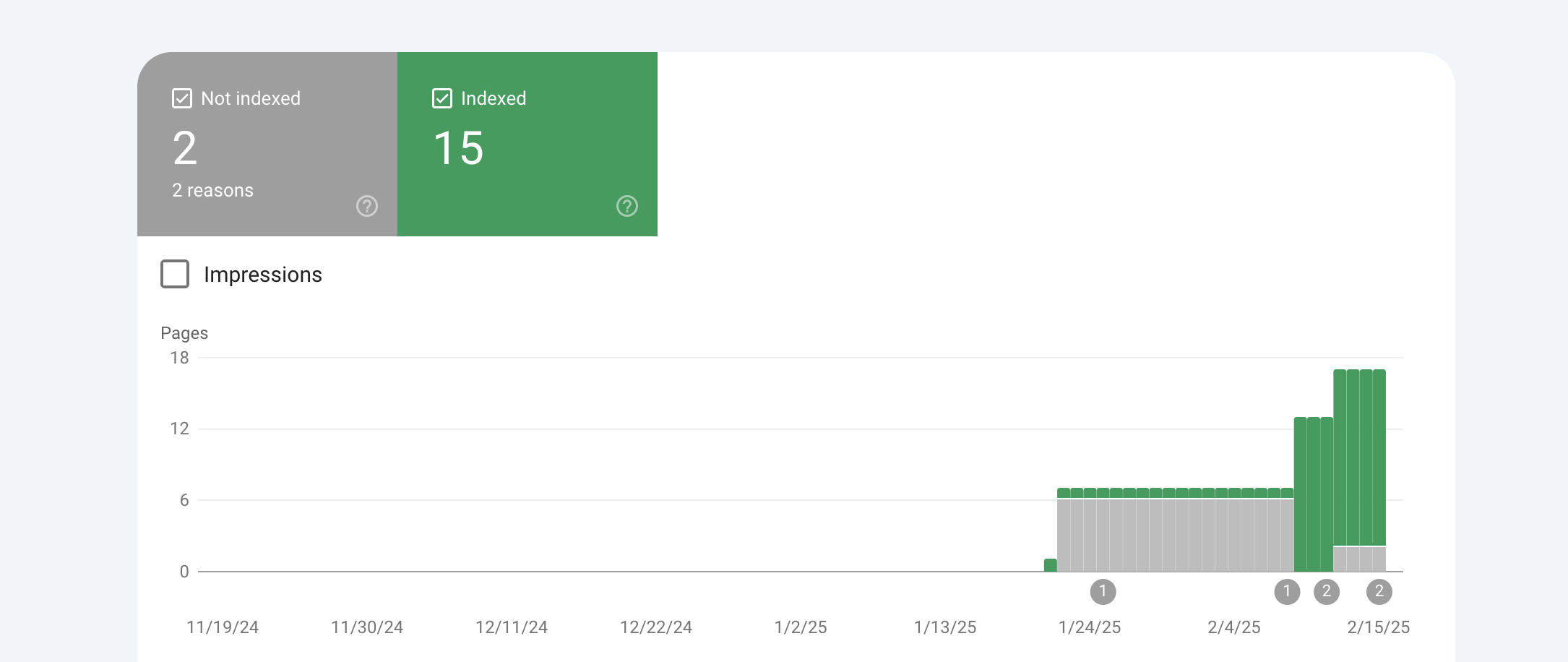Click the small single green bar at chart start
This screenshot has height=662, width=1568.
pos(1051,565)
